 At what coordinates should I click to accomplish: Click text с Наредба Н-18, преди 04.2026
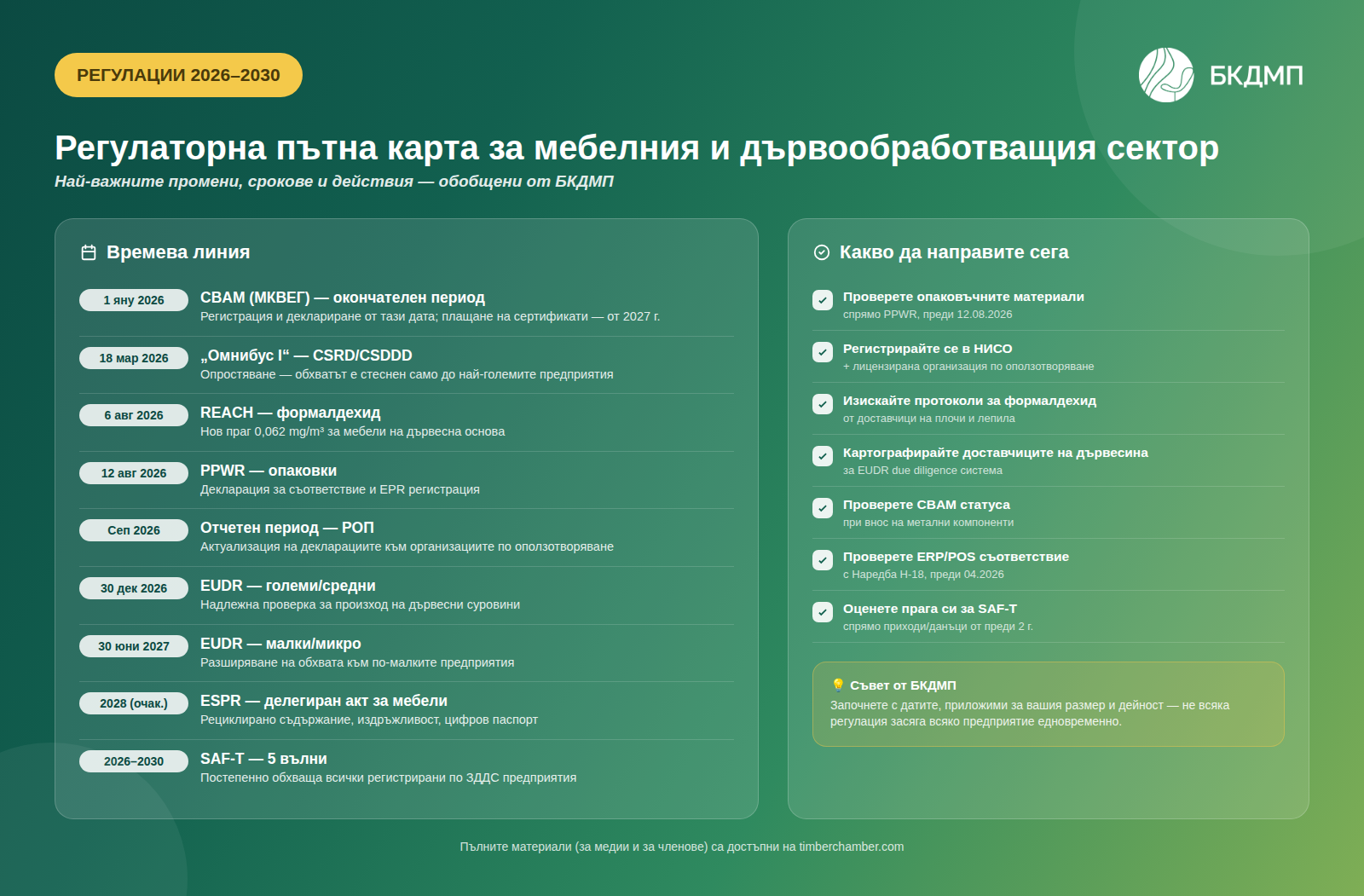(x=923, y=575)
